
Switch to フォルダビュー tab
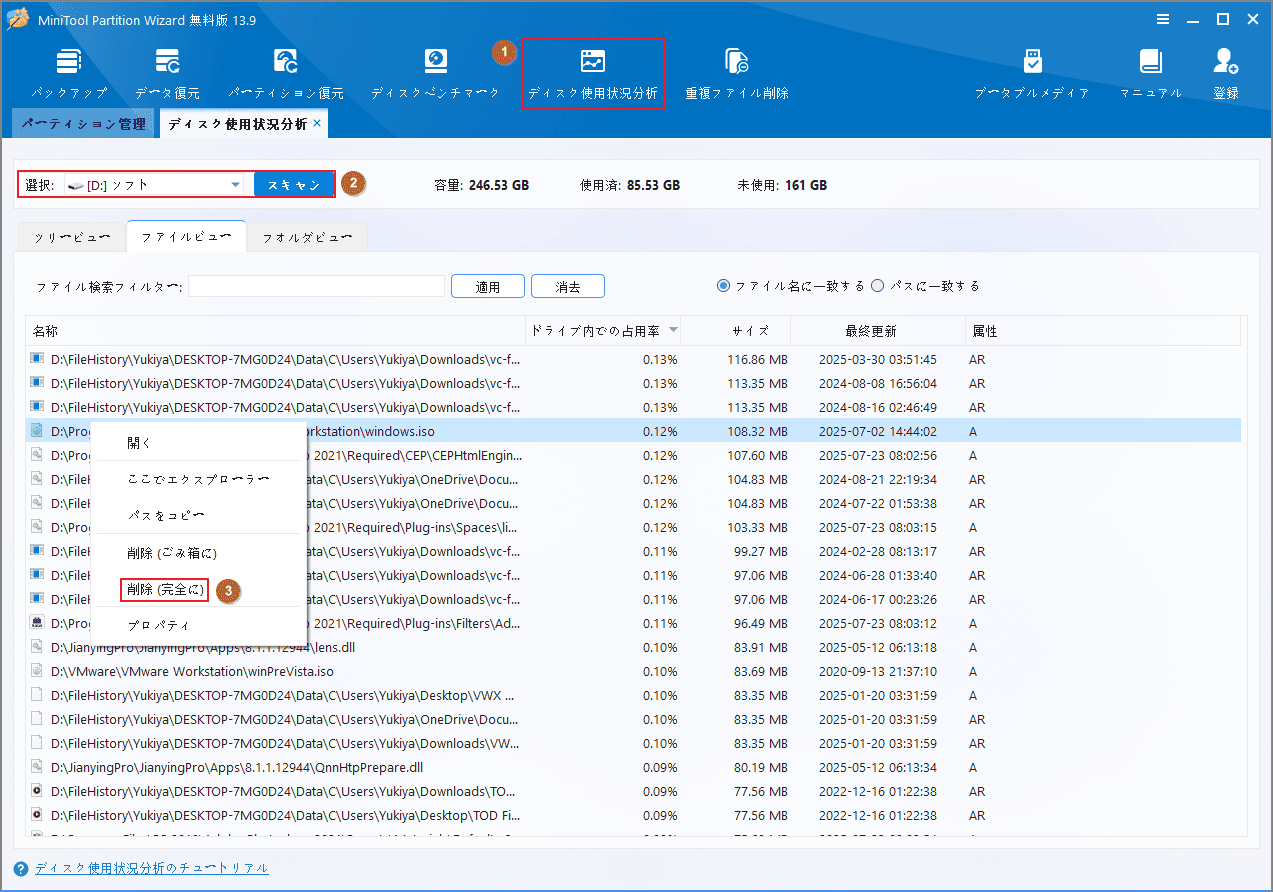(x=307, y=237)
